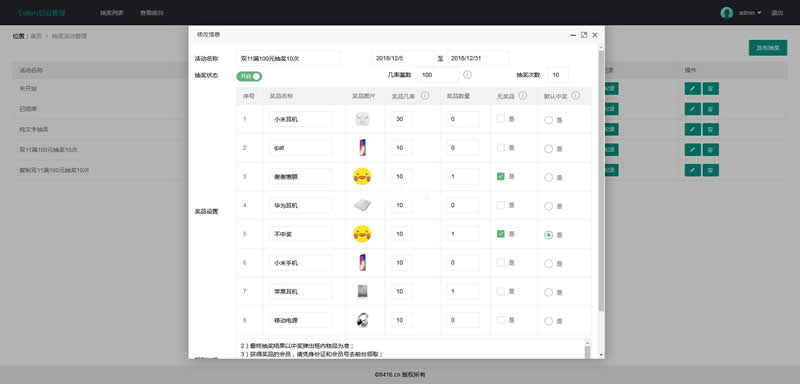Click the rules textarea scrollbar

pyautogui.click(x=587, y=351)
